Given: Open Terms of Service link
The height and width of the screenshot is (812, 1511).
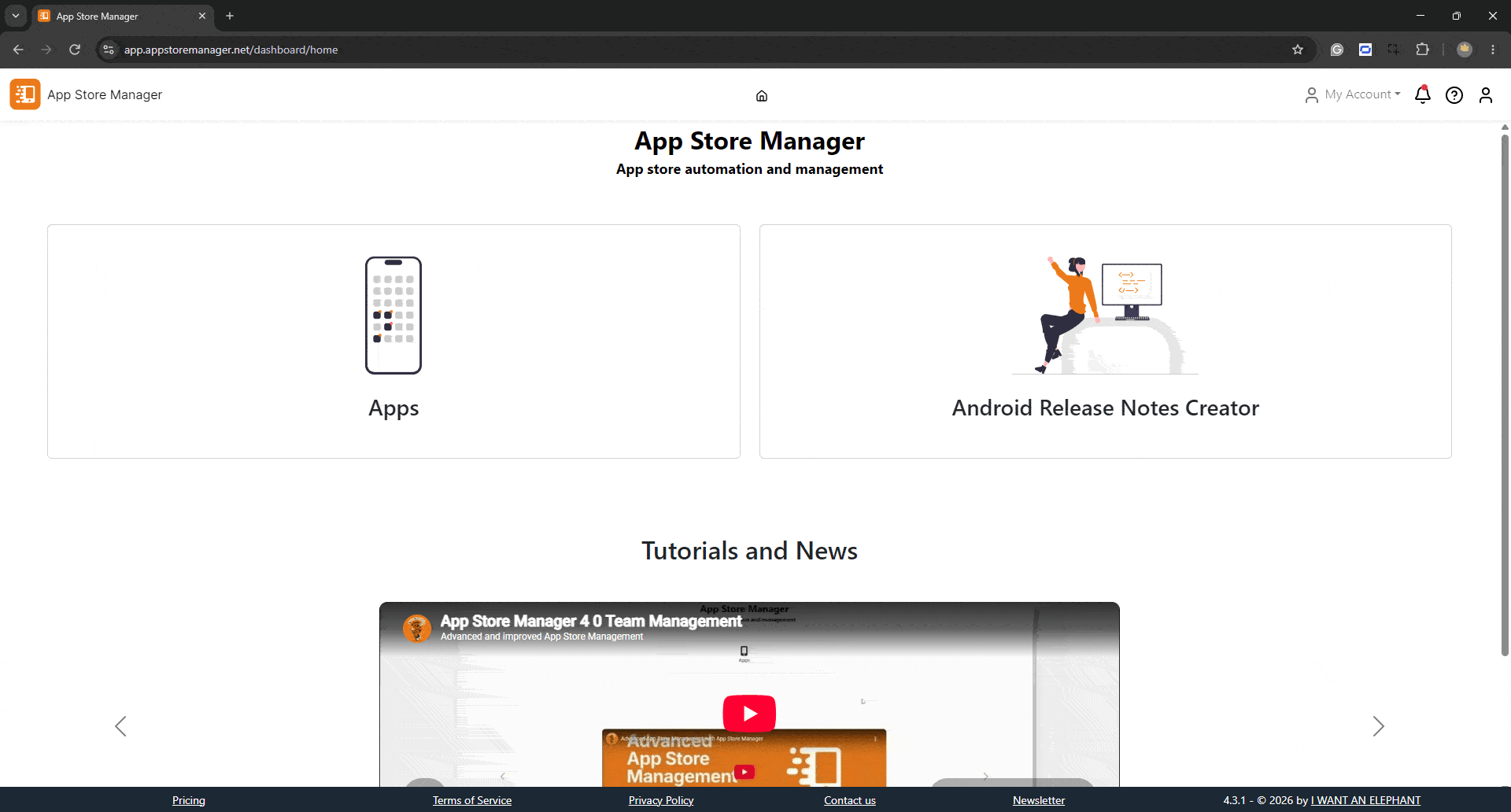Looking at the screenshot, I should 472,800.
